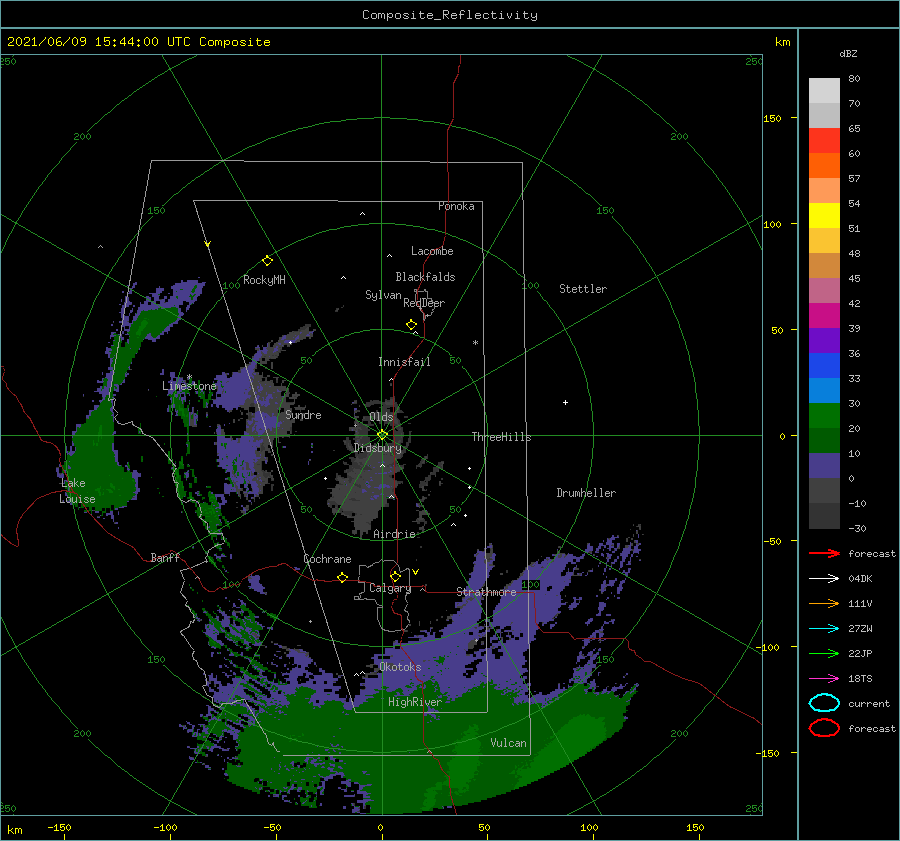Click the Banff town label
Image resolution: width=900 pixels, height=841 pixels.
click(x=165, y=557)
